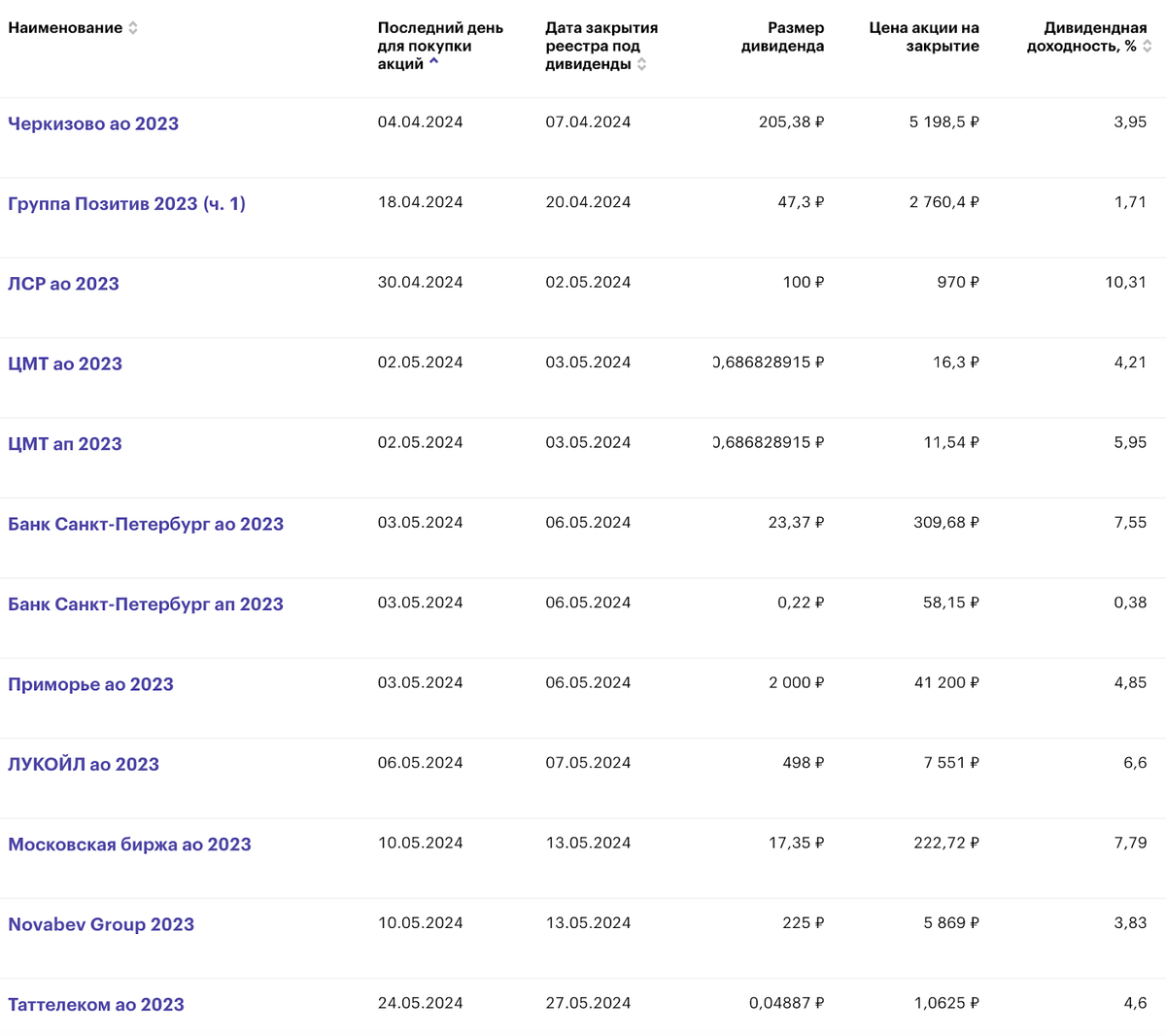Select ЦМТ ао yield 4,21
This screenshot has height=1036, width=1166.
coord(1130,363)
